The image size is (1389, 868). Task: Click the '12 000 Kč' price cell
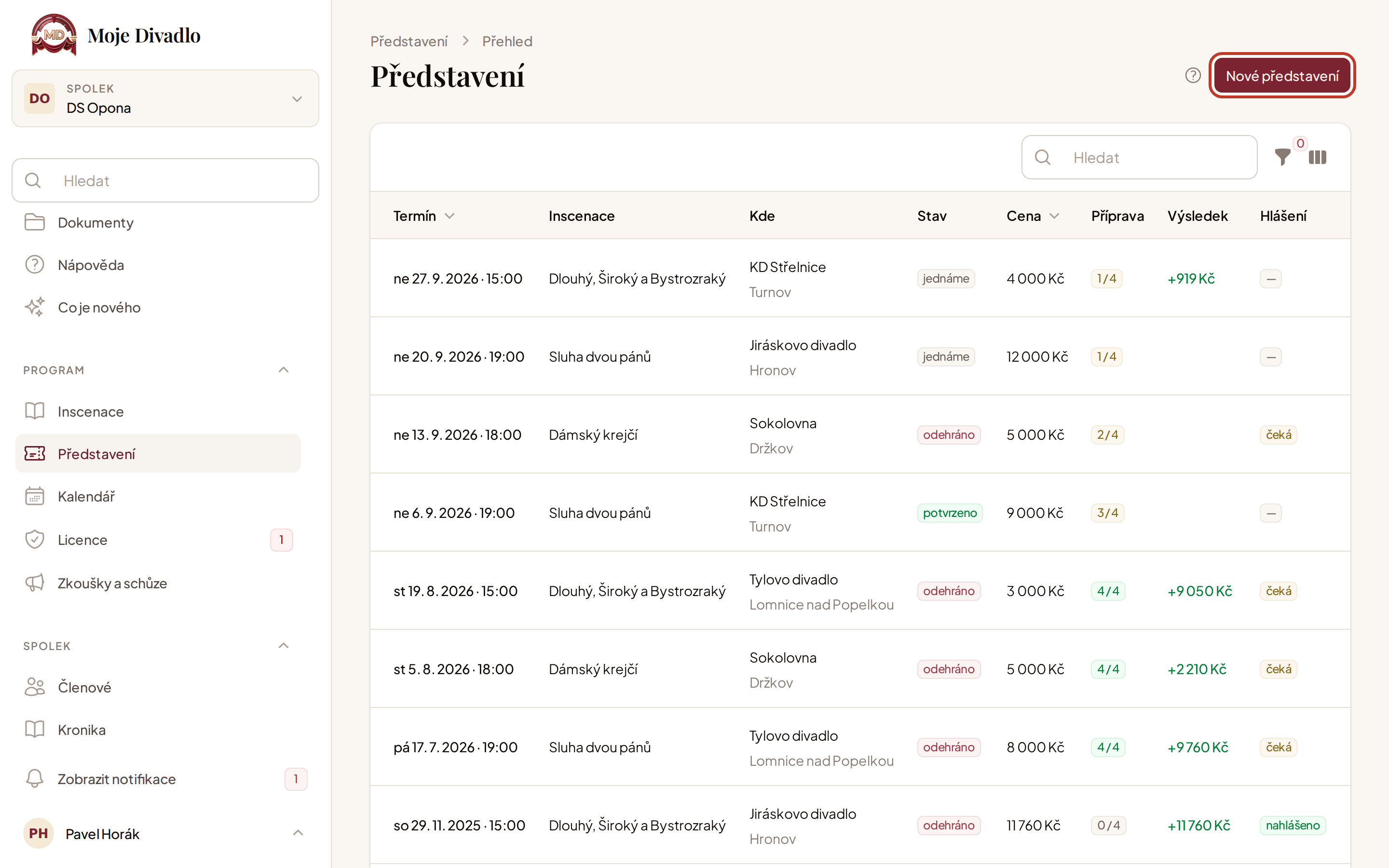1037,356
